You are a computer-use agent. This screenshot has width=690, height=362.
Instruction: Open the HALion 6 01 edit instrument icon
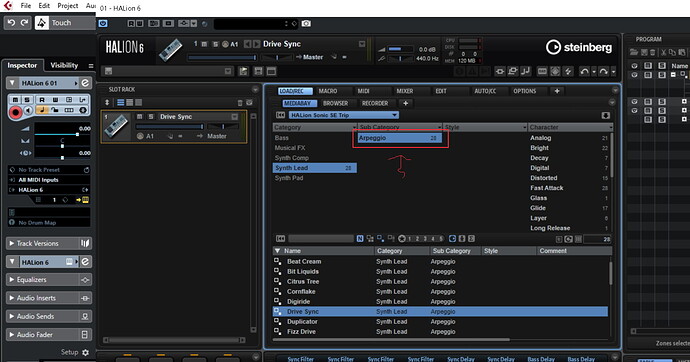click(85, 83)
